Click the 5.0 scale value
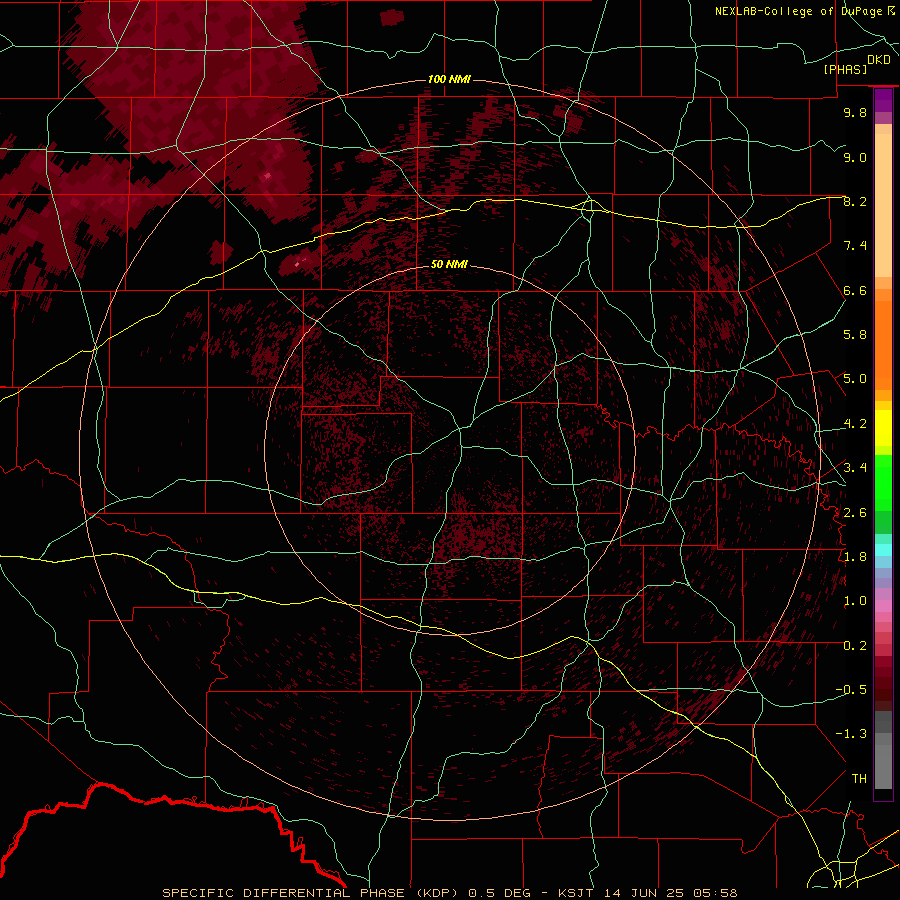The width and height of the screenshot is (900, 900). pyautogui.click(x=855, y=379)
